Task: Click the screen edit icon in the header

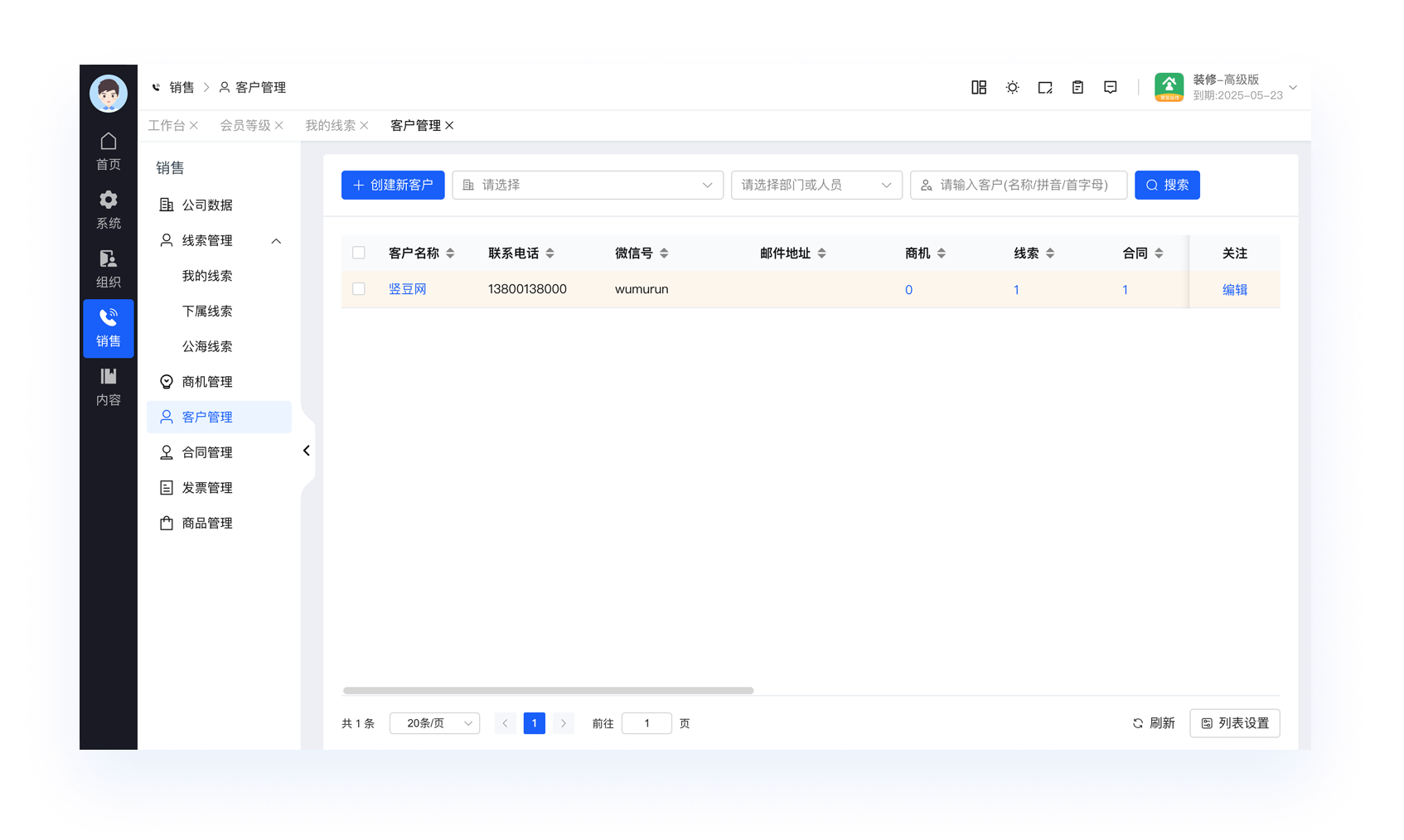Action: click(x=1045, y=87)
